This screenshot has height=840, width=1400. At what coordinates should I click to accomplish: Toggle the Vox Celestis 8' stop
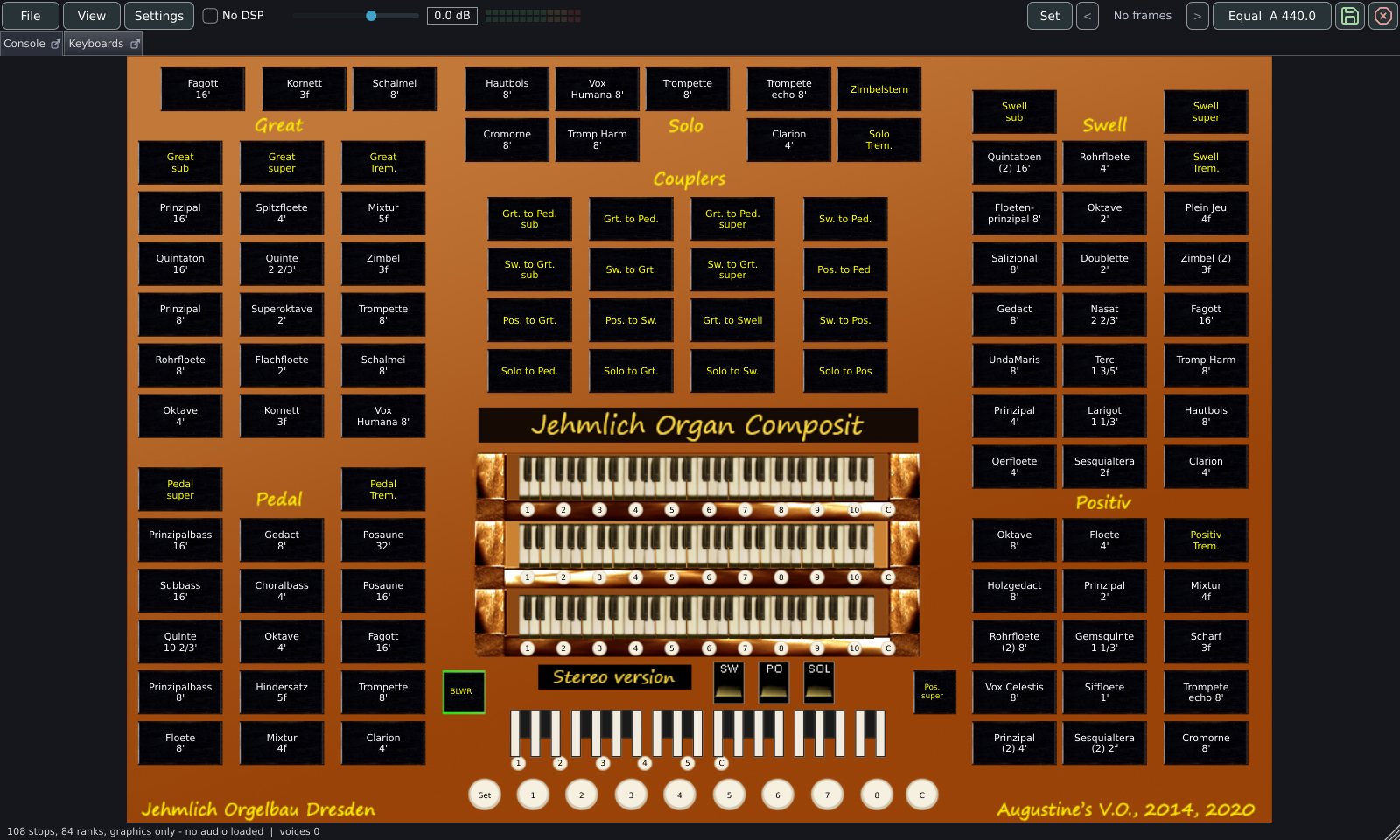pyautogui.click(x=1014, y=693)
